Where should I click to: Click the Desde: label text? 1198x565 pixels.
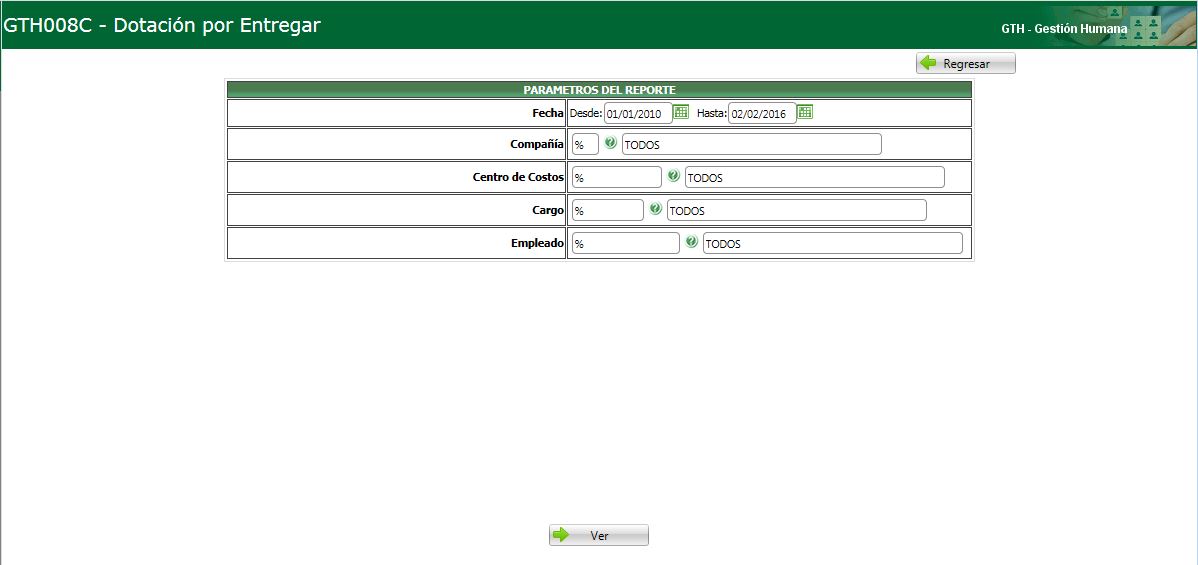tap(586, 113)
